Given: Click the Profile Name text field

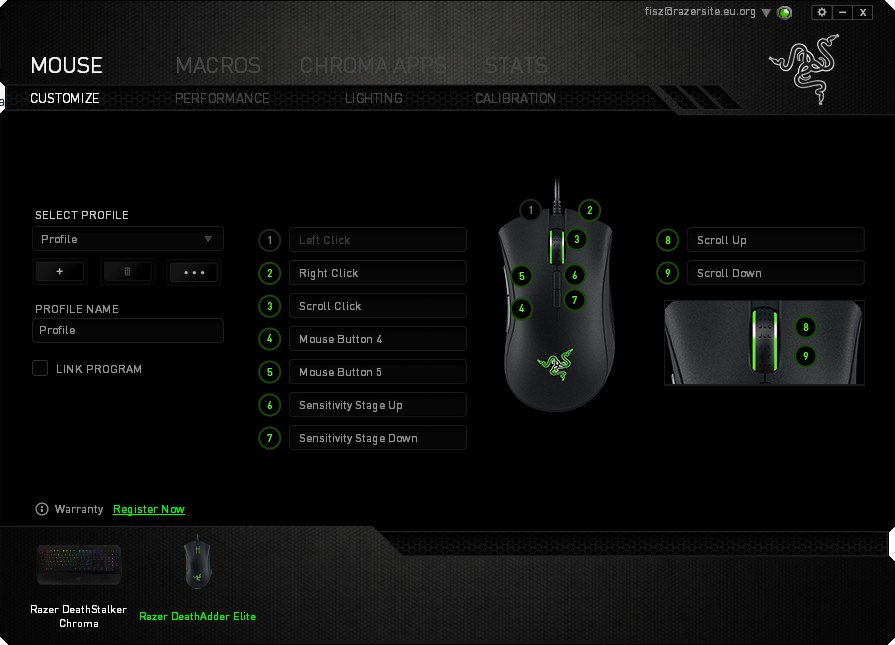Looking at the screenshot, I should [x=128, y=330].
